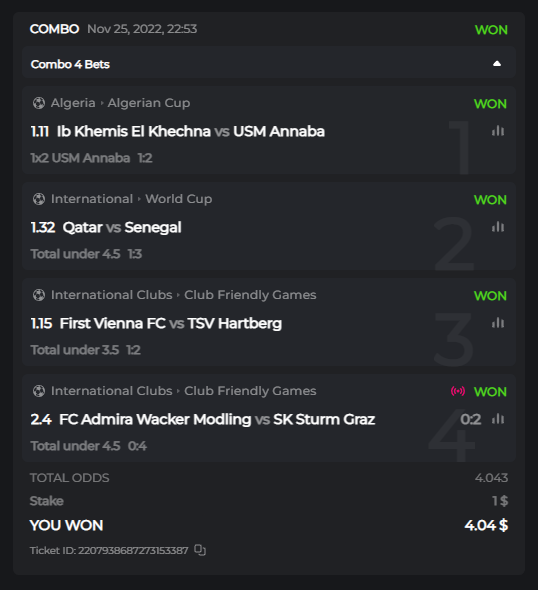Click soccer ball icon beside International World Cup
This screenshot has width=538, height=590.
[39, 199]
